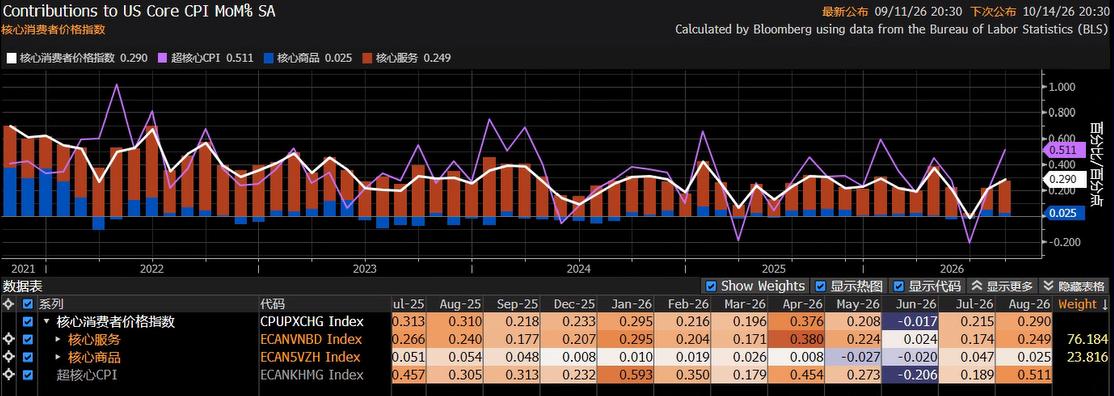Uncheck the 超核心CPI series checkbox
The width and height of the screenshot is (1114, 396).
[x=28, y=375]
